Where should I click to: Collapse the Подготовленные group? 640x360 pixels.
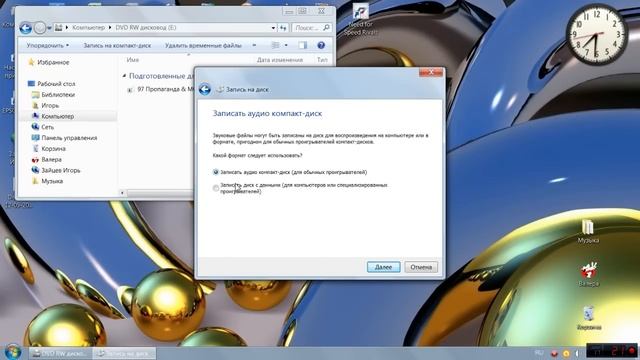pos(124,76)
